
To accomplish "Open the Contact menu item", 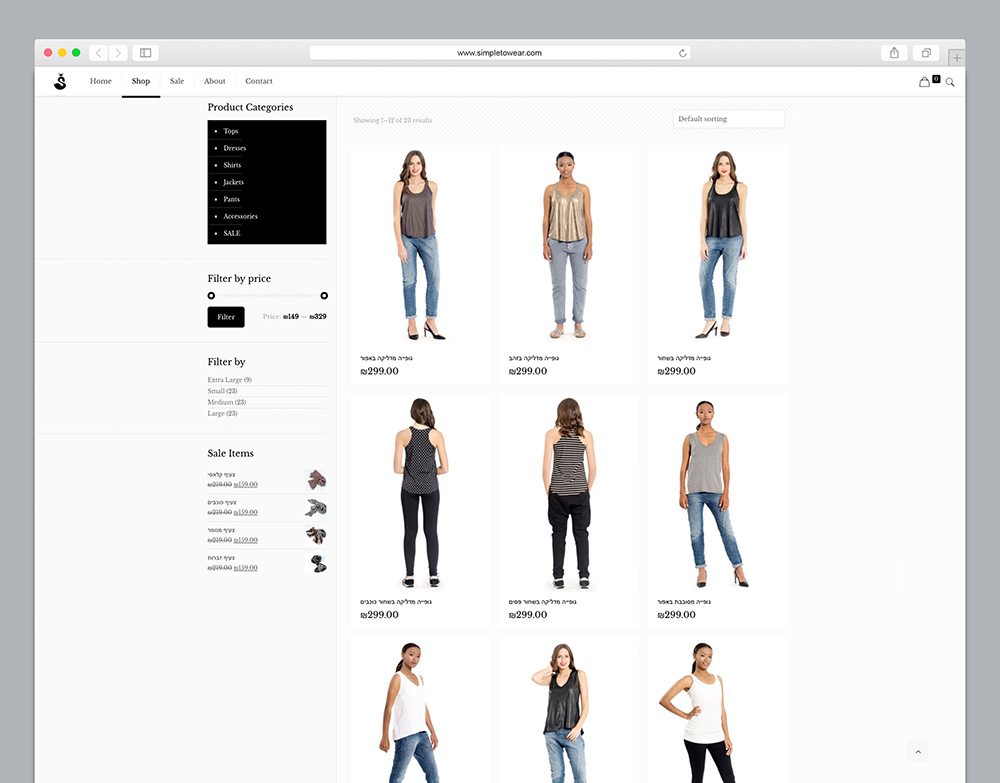I will (x=259, y=81).
